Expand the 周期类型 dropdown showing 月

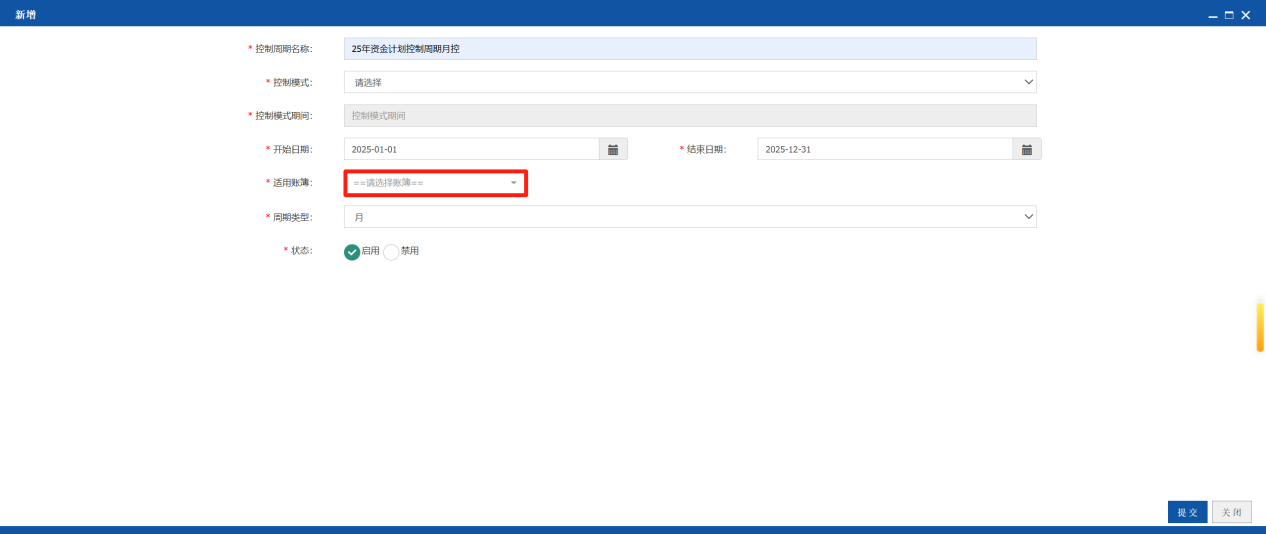click(x=690, y=216)
